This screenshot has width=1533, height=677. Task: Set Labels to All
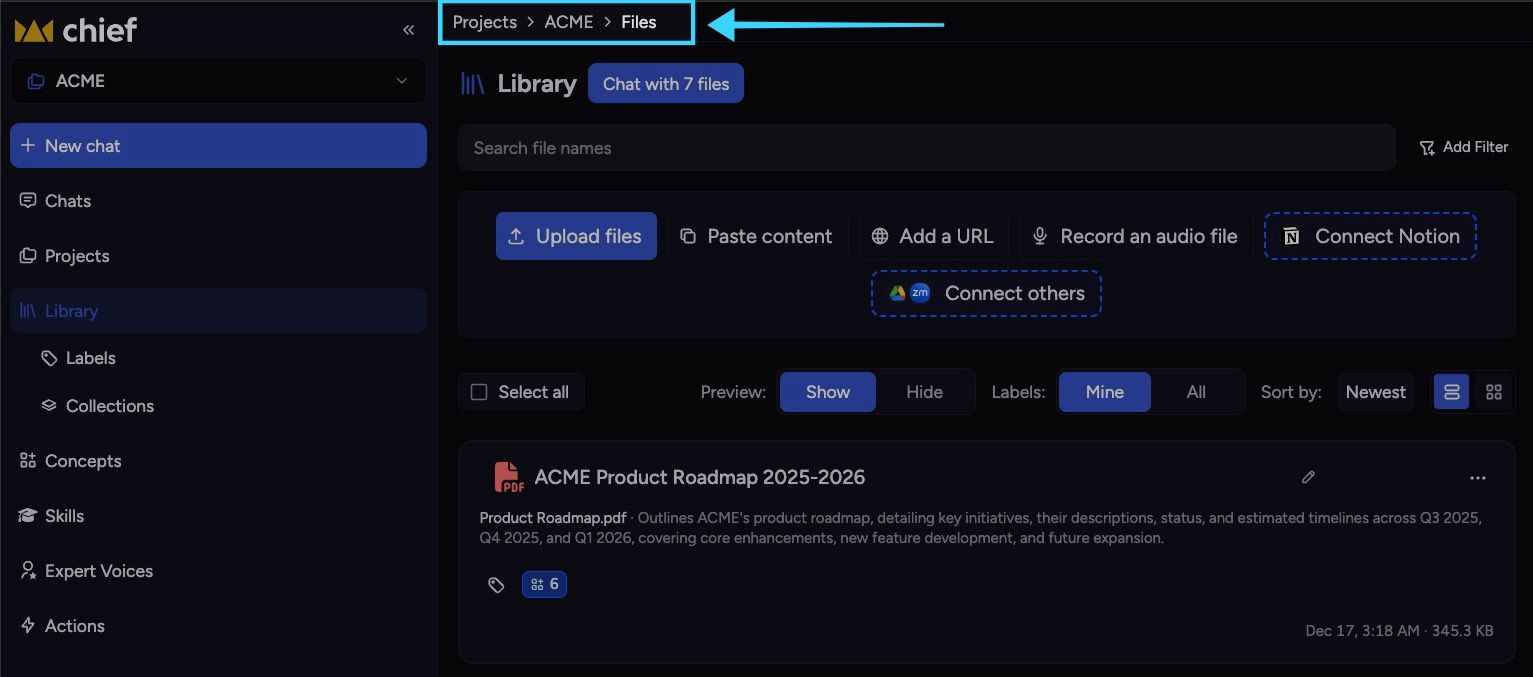click(1196, 392)
